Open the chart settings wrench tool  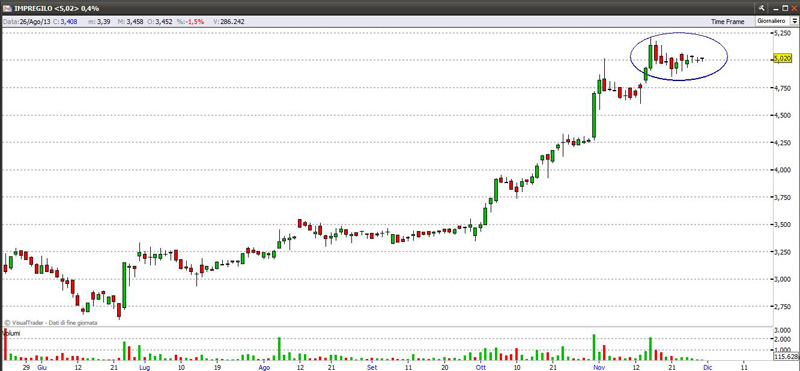point(761,8)
